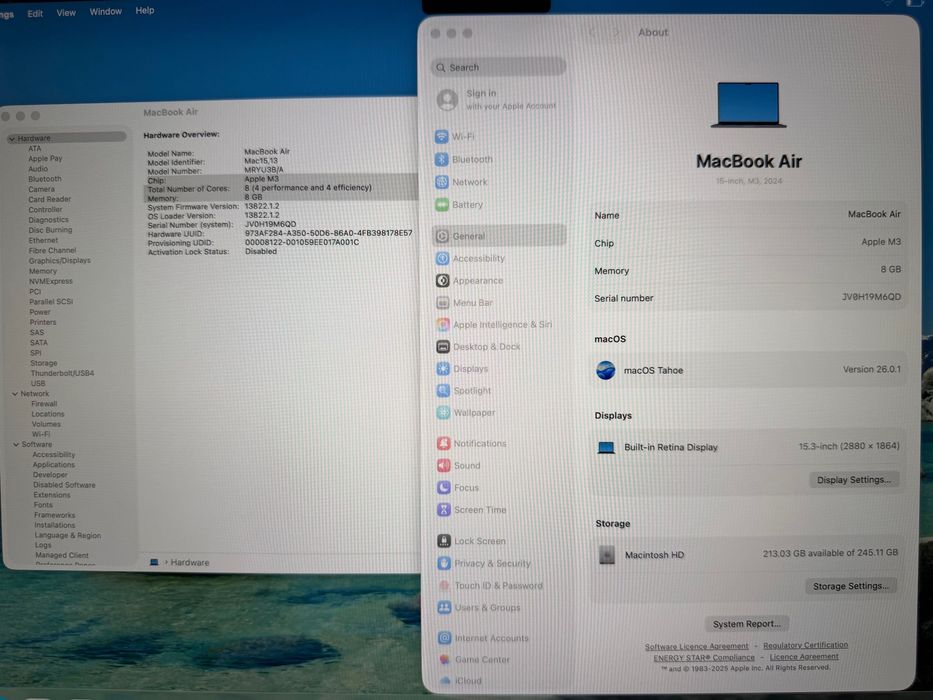Select the Notifications bell icon
The height and width of the screenshot is (700, 933).
(444, 443)
